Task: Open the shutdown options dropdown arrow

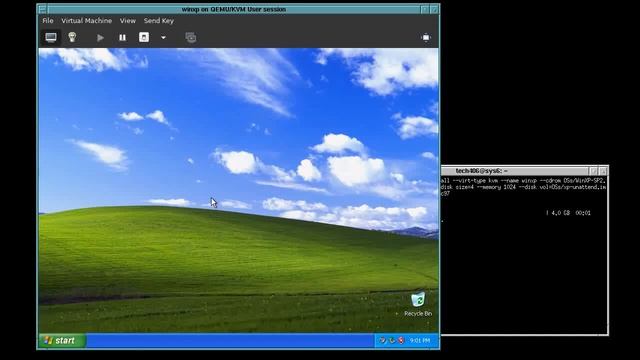Action: click(163, 38)
